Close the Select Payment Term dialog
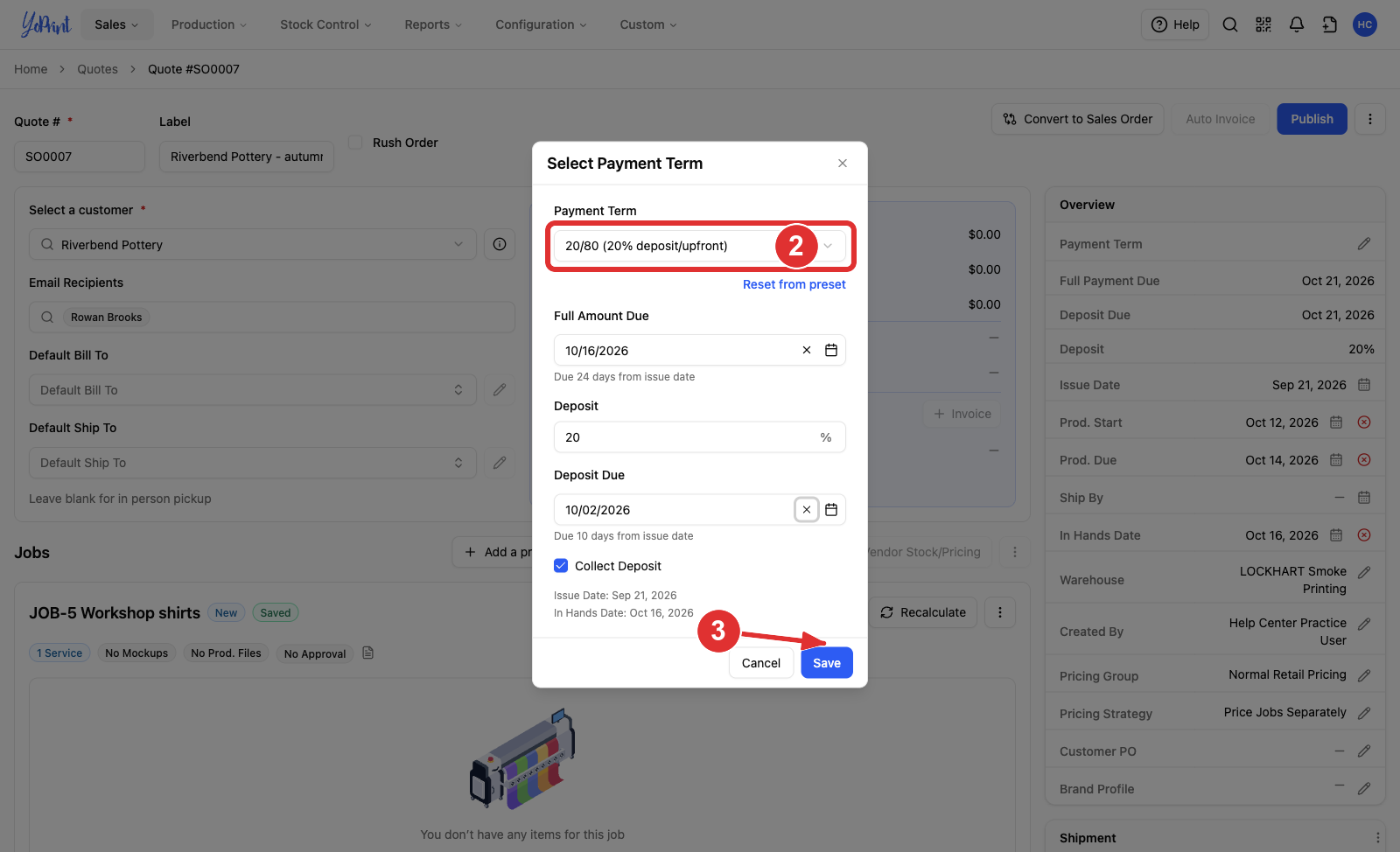1400x852 pixels. click(843, 164)
